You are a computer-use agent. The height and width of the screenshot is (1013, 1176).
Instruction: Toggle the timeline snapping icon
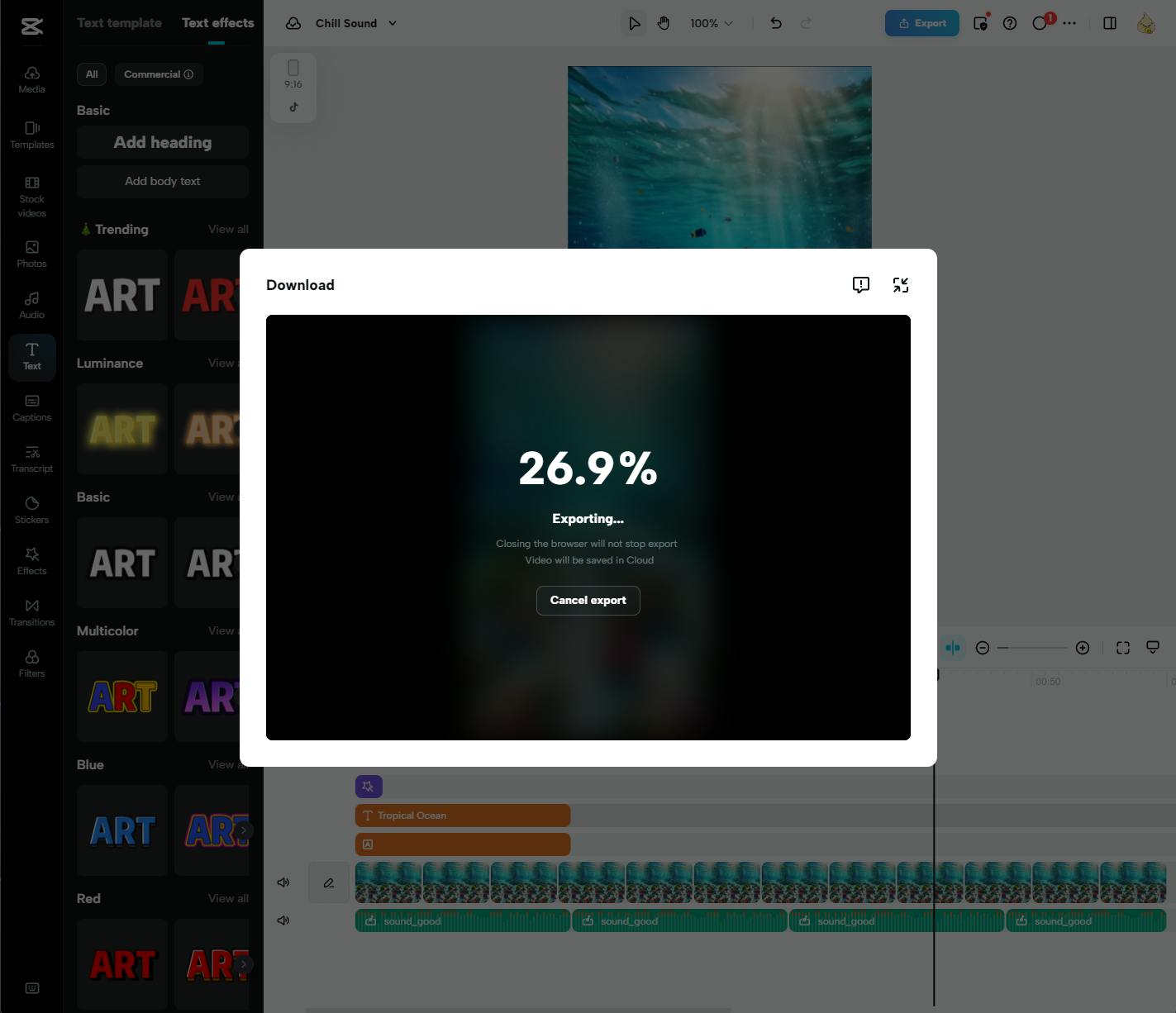point(953,648)
